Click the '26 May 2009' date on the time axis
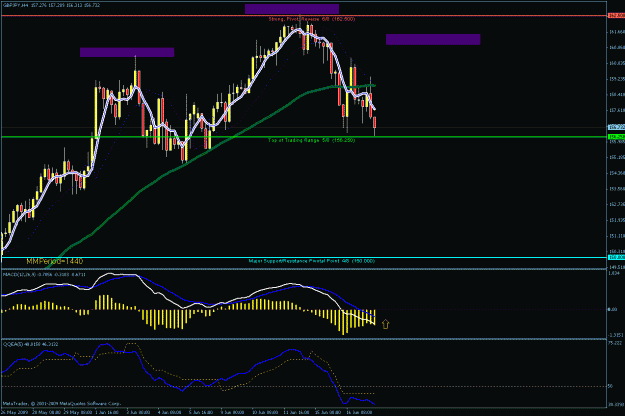The image size is (625, 416). coord(15,412)
